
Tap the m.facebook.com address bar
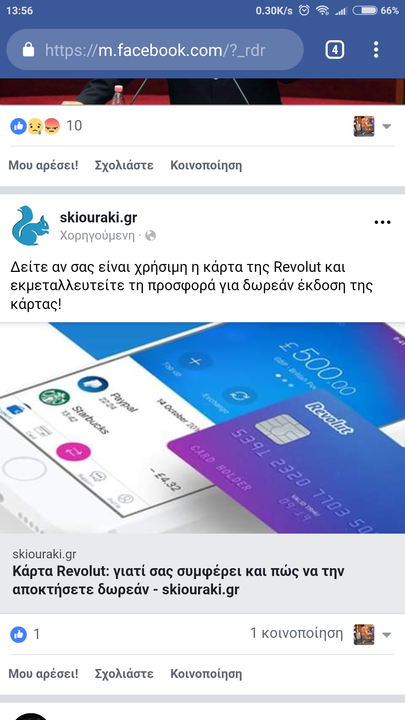(x=155, y=50)
